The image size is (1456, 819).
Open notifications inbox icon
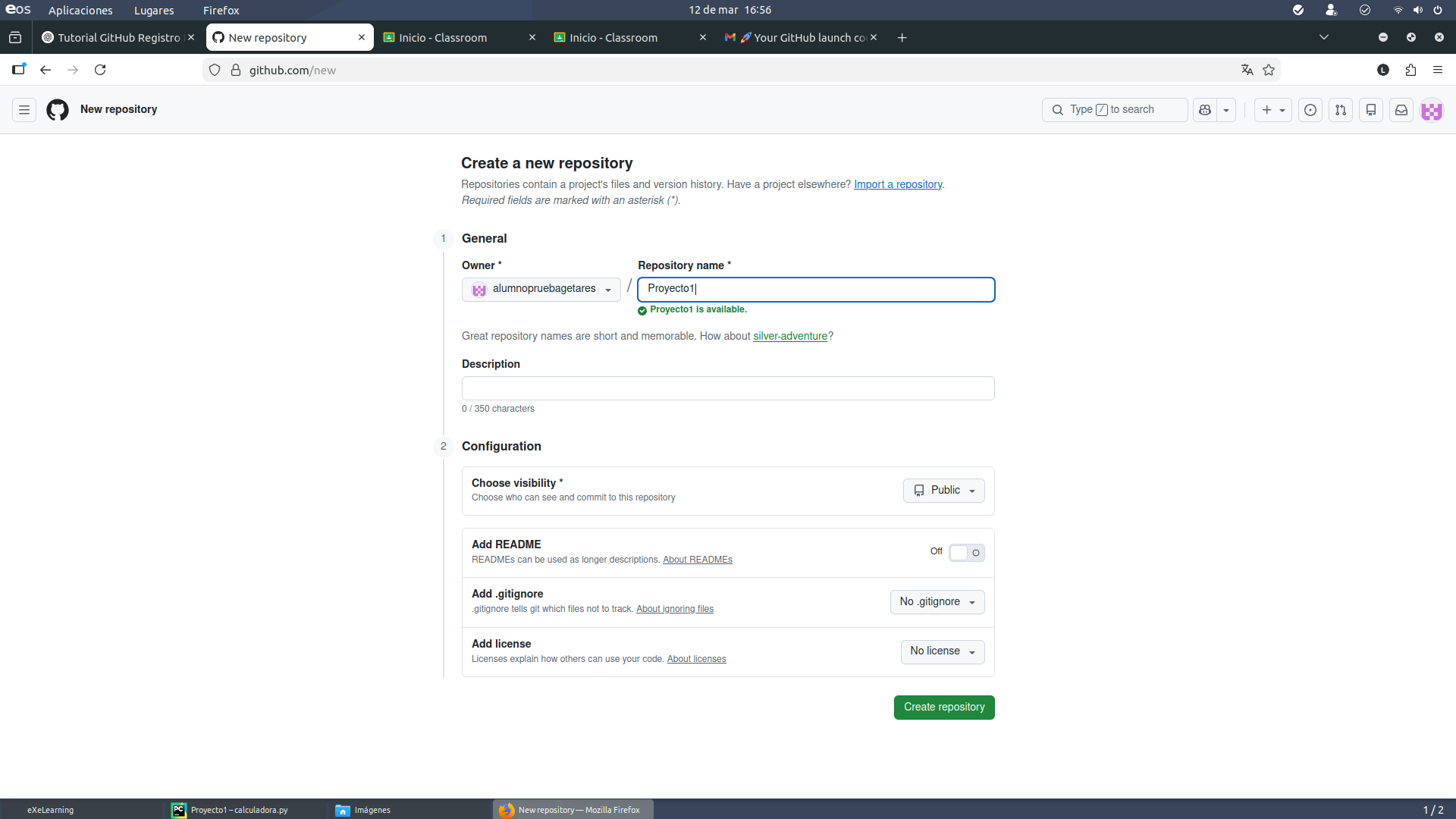click(1401, 110)
